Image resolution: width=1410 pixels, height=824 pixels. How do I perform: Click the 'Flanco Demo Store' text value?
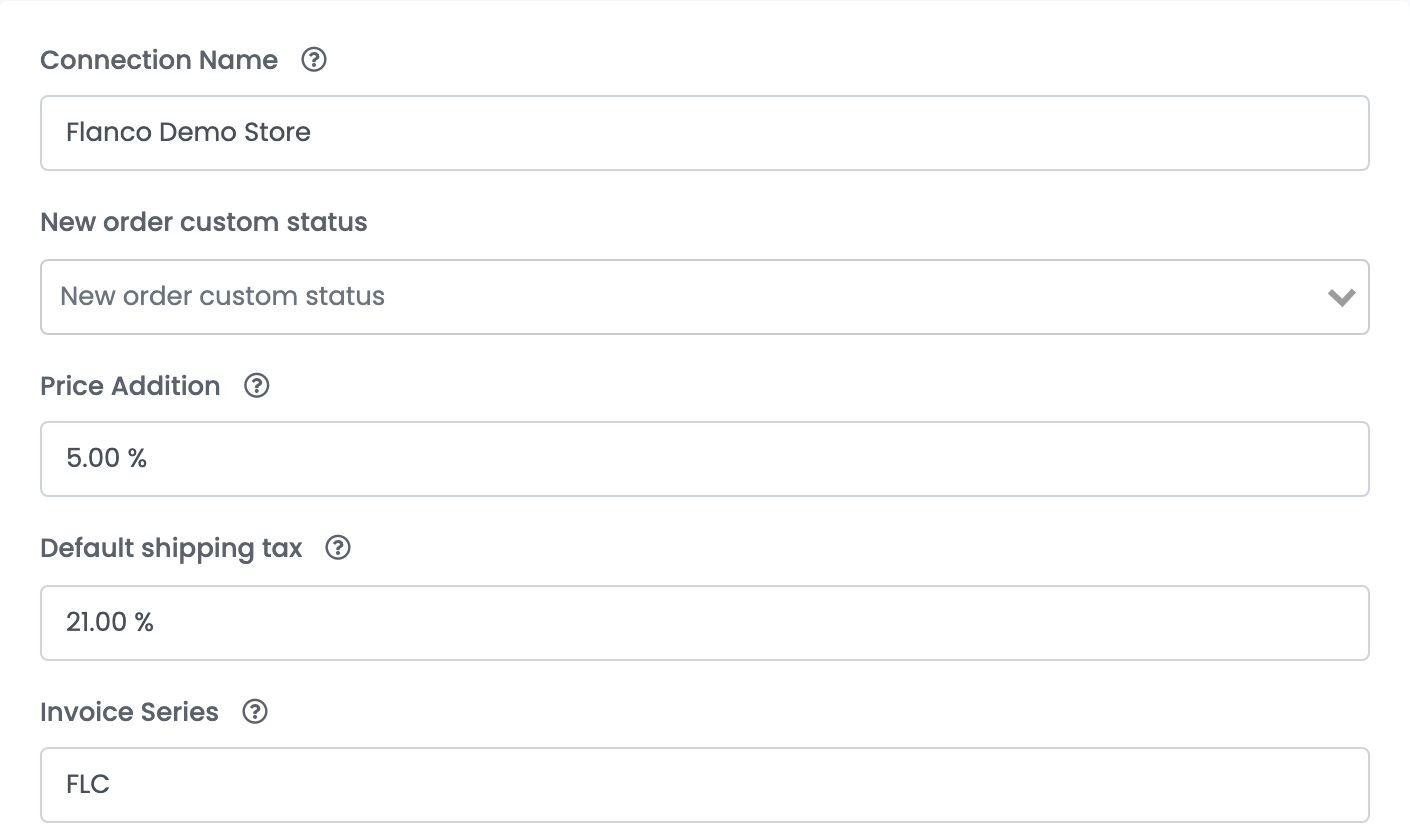coord(188,132)
